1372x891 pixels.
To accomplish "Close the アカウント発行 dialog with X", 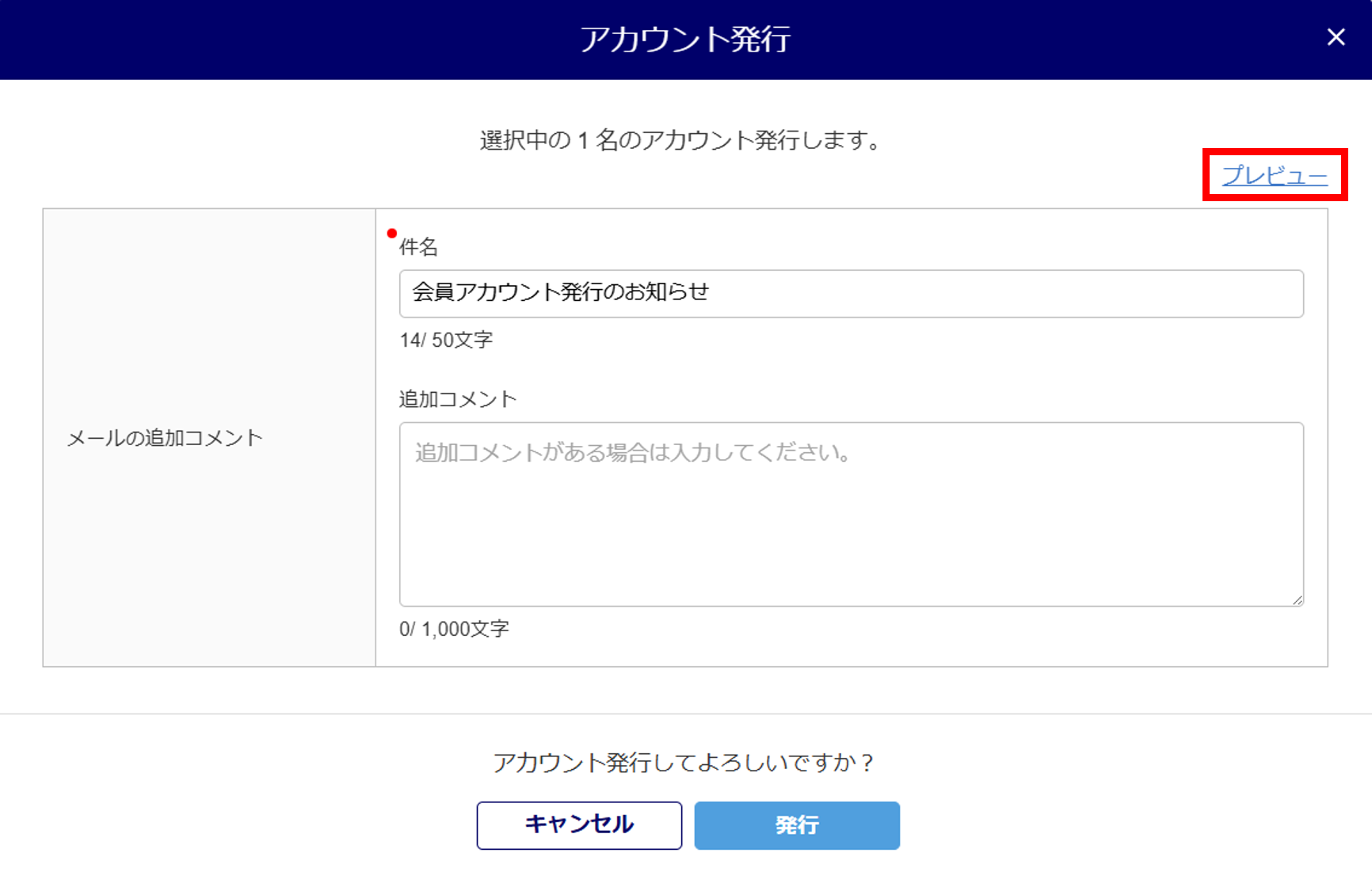I will click(x=1336, y=37).
